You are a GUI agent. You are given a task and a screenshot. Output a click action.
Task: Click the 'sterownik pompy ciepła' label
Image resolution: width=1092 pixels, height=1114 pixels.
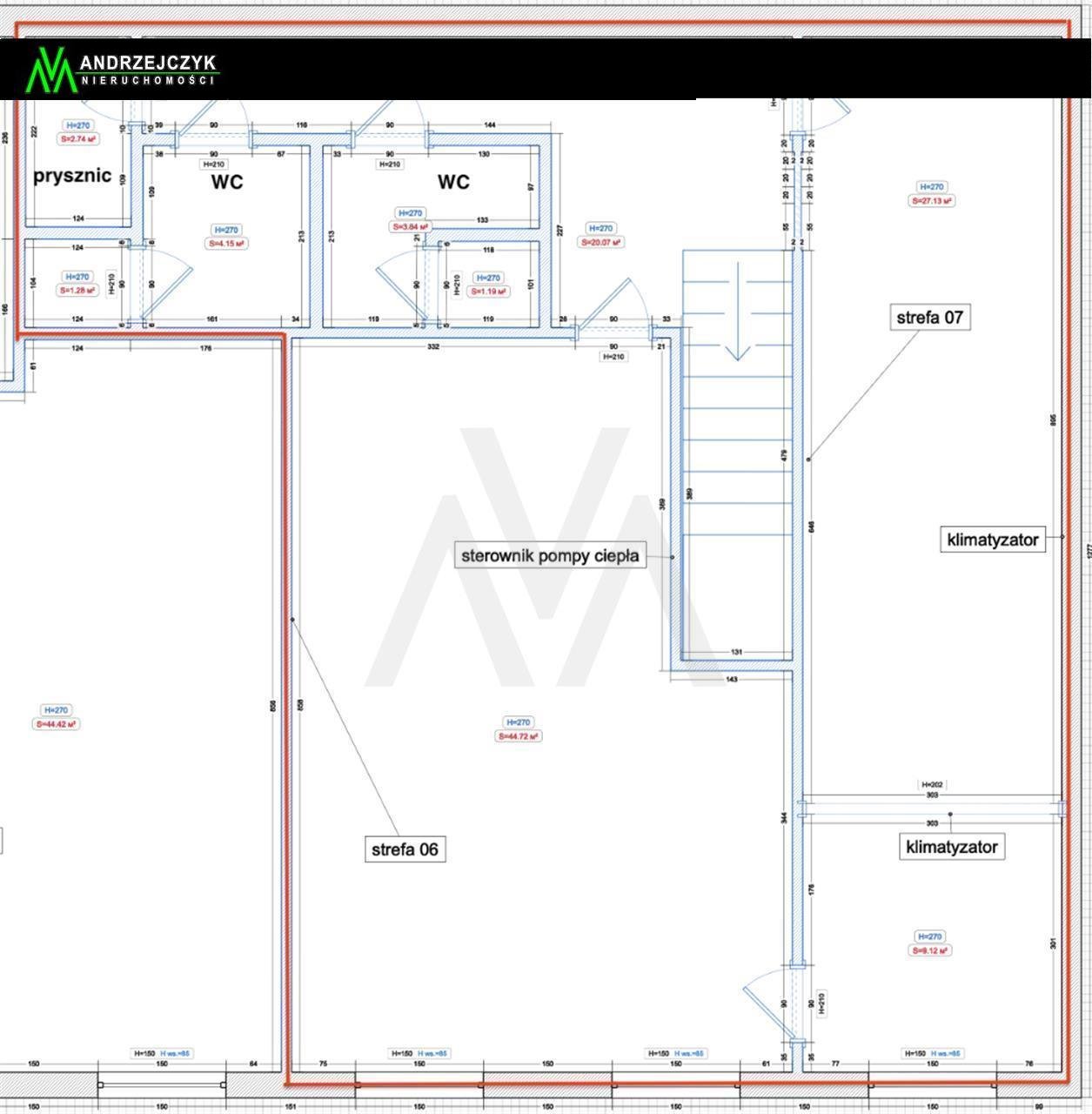(x=550, y=556)
